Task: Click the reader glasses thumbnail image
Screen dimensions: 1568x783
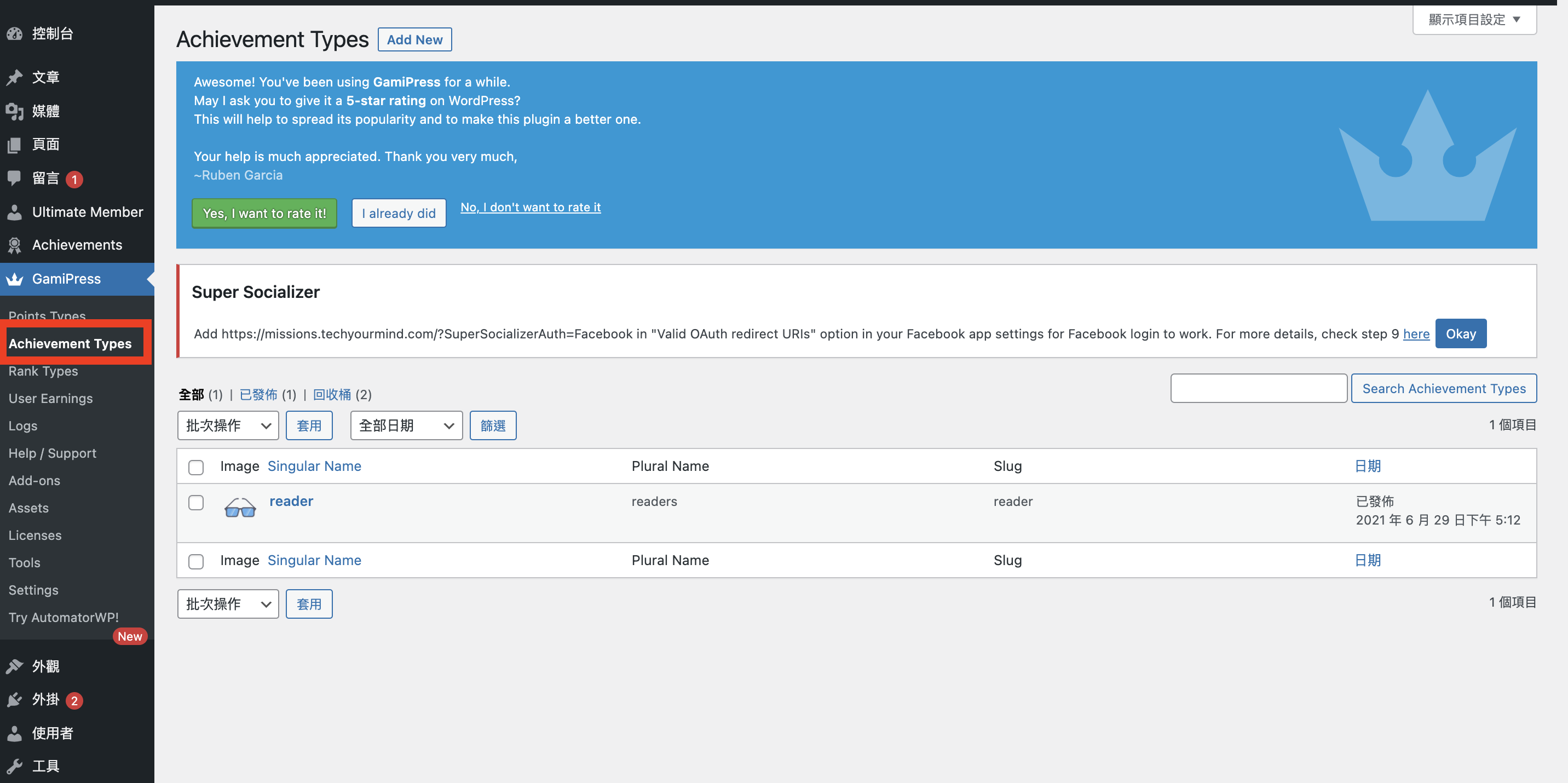Action: click(x=240, y=507)
